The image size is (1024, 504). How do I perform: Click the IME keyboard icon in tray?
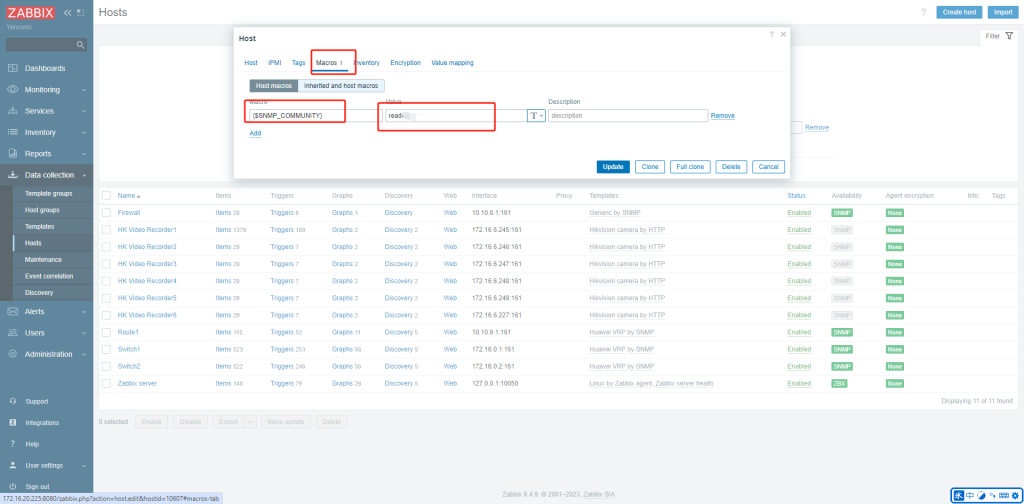[x=1003, y=496]
